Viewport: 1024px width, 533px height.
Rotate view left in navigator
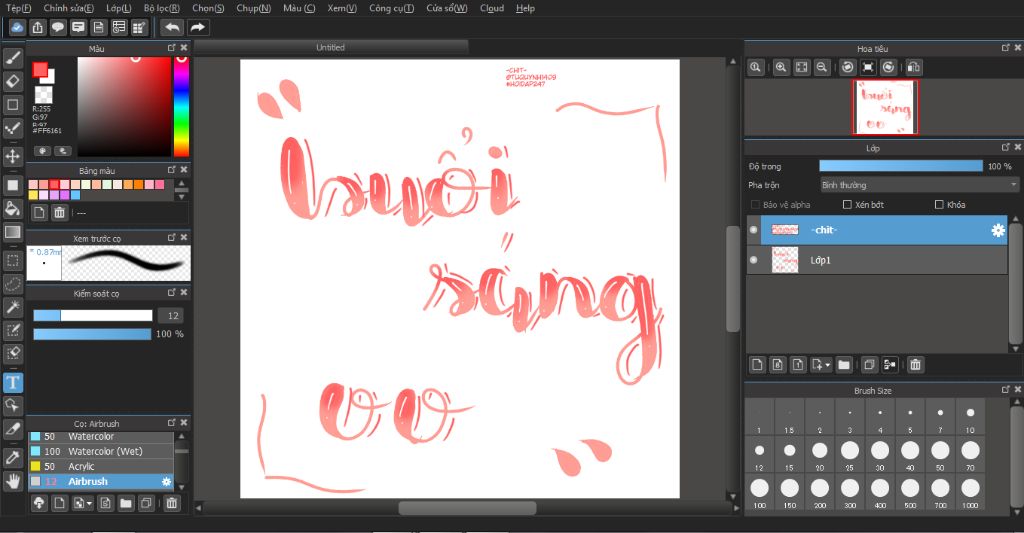(847, 67)
